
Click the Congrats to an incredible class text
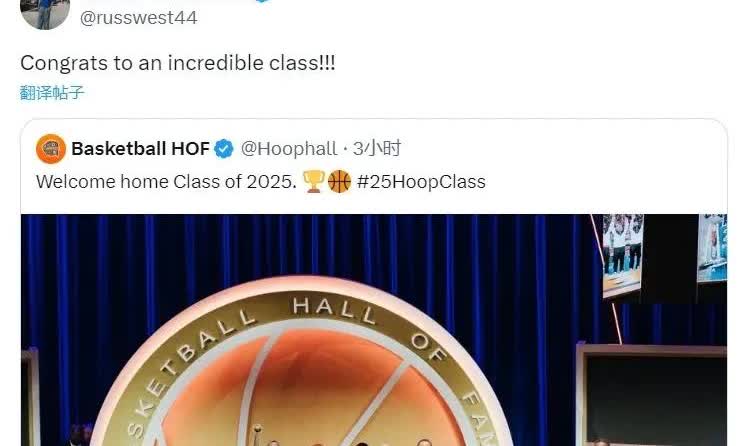coord(178,63)
